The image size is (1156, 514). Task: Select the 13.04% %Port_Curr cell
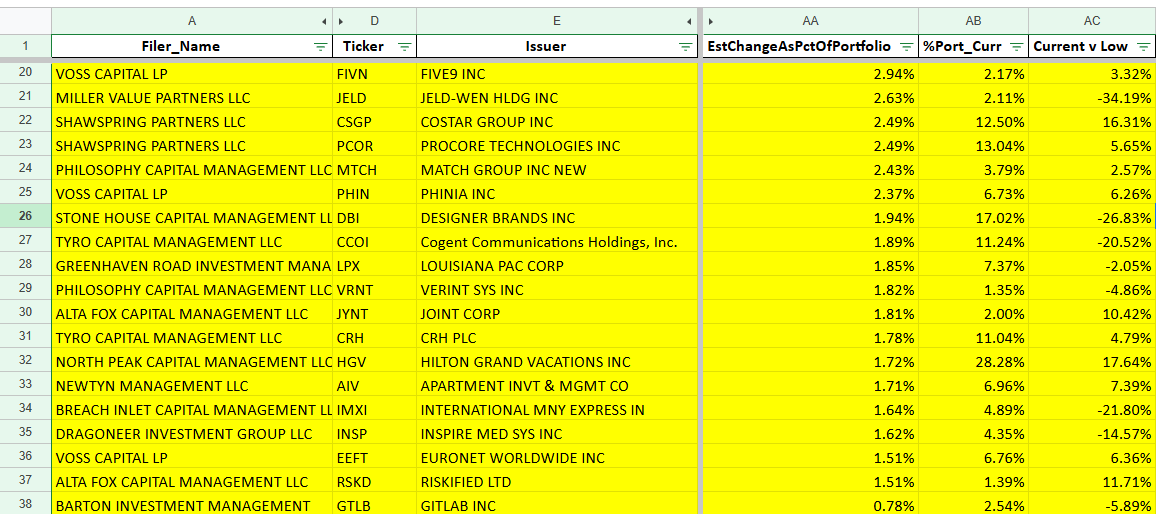point(973,146)
